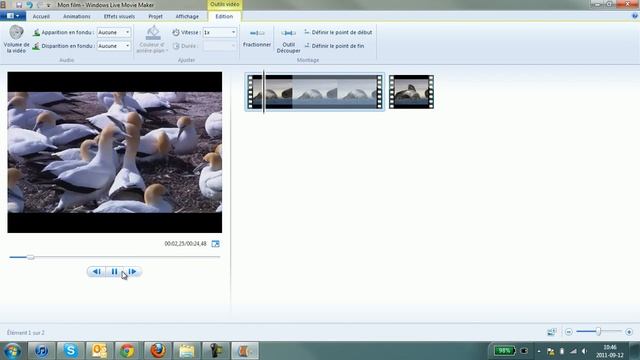The image size is (640, 360).
Task: Select the first clip in the storyboard
Action: pos(315,92)
